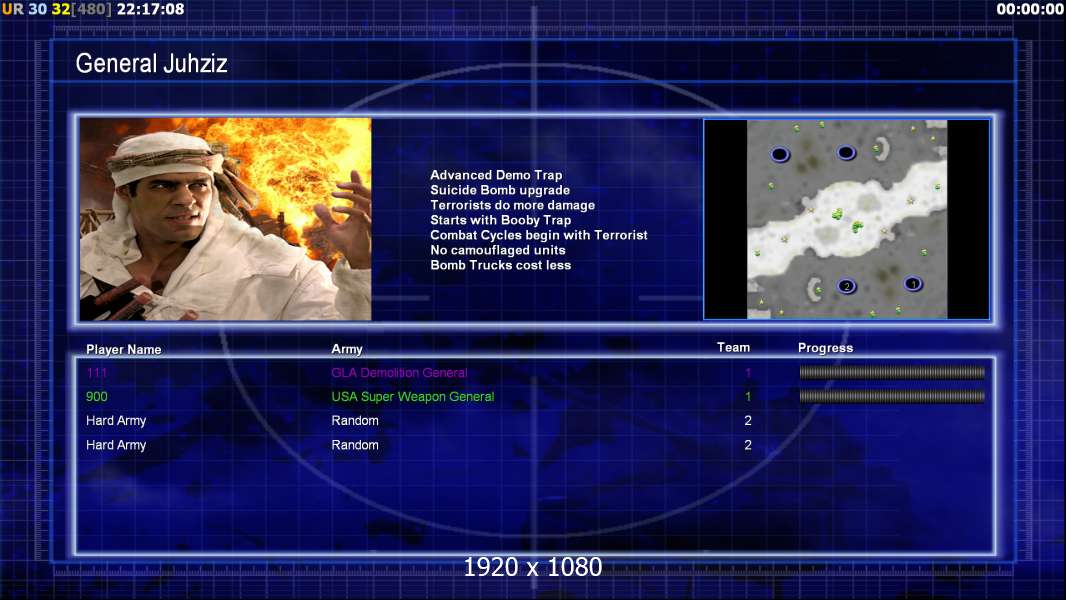Click 'Bomb Trucks cost less' line
This screenshot has width=1066, height=600.
pos(500,264)
